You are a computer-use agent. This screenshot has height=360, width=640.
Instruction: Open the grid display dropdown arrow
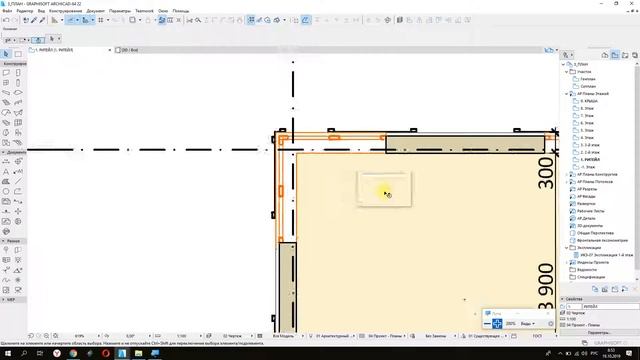tap(108, 20)
